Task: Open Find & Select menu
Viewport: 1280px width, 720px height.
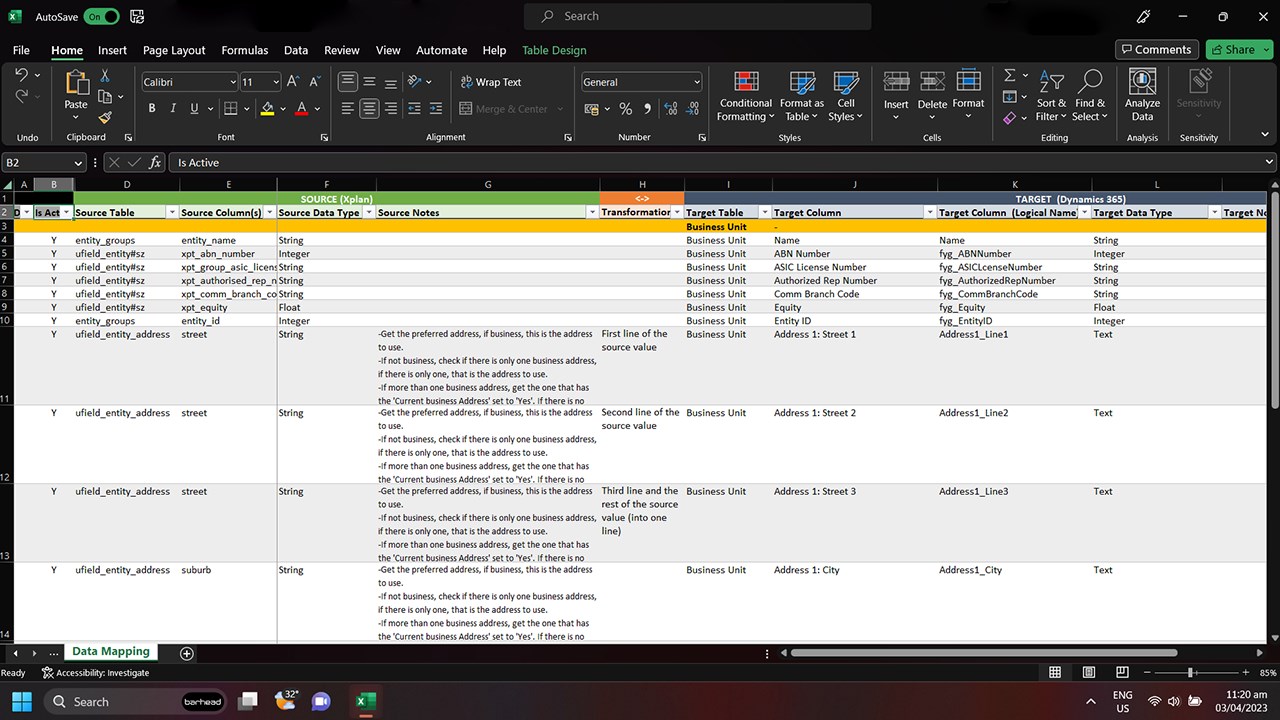Action: (1090, 96)
